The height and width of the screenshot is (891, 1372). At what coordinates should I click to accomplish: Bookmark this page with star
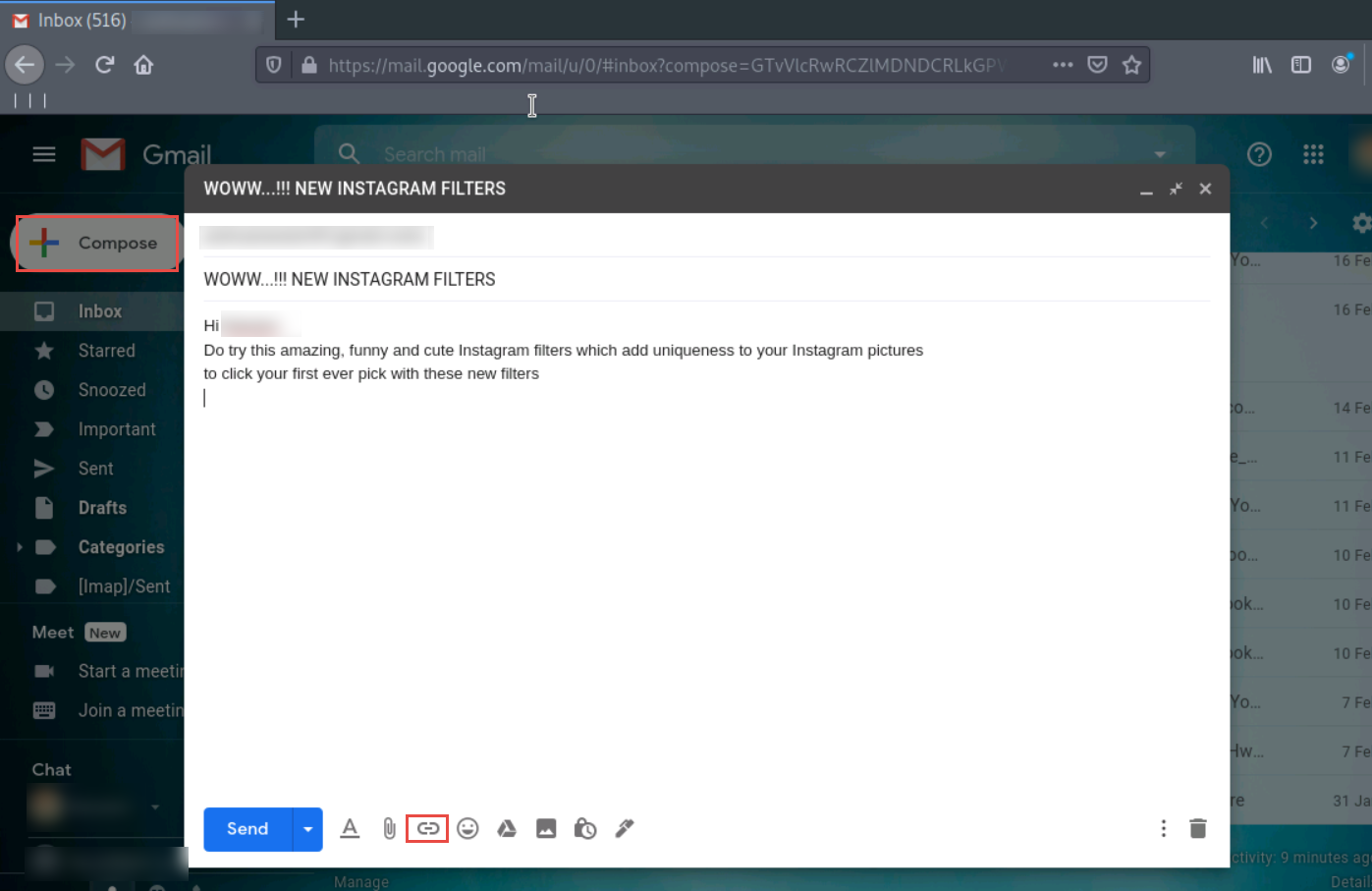tap(1132, 65)
